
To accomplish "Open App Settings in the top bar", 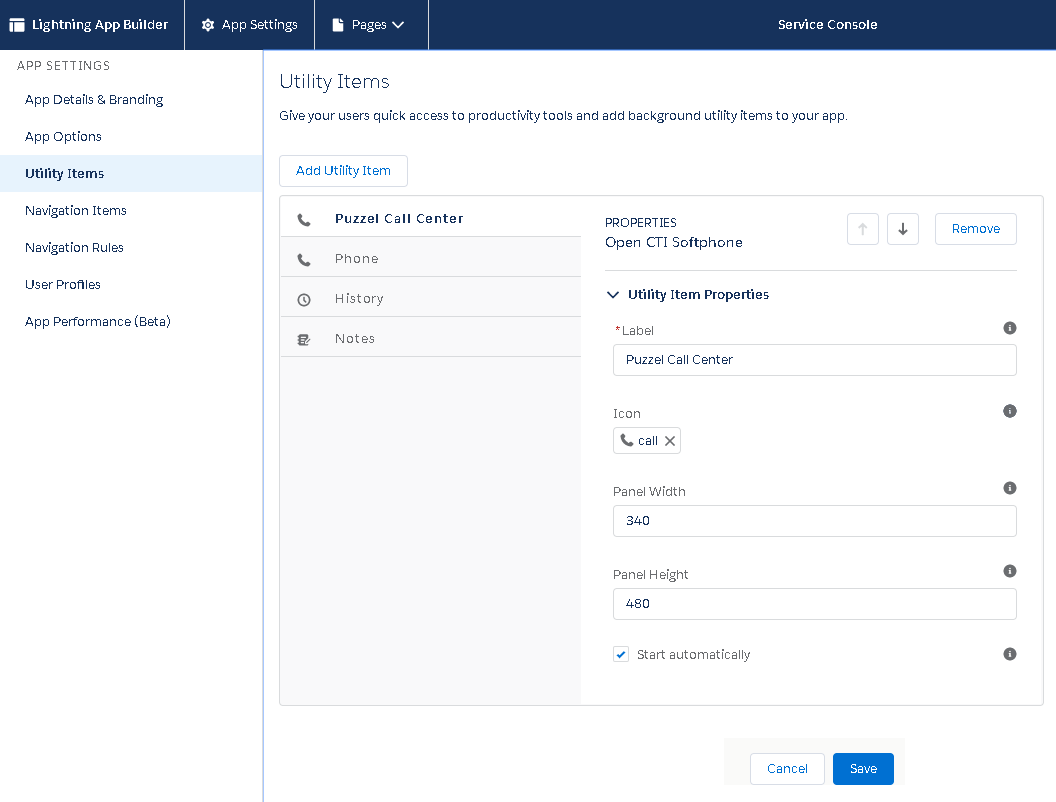I will (249, 25).
